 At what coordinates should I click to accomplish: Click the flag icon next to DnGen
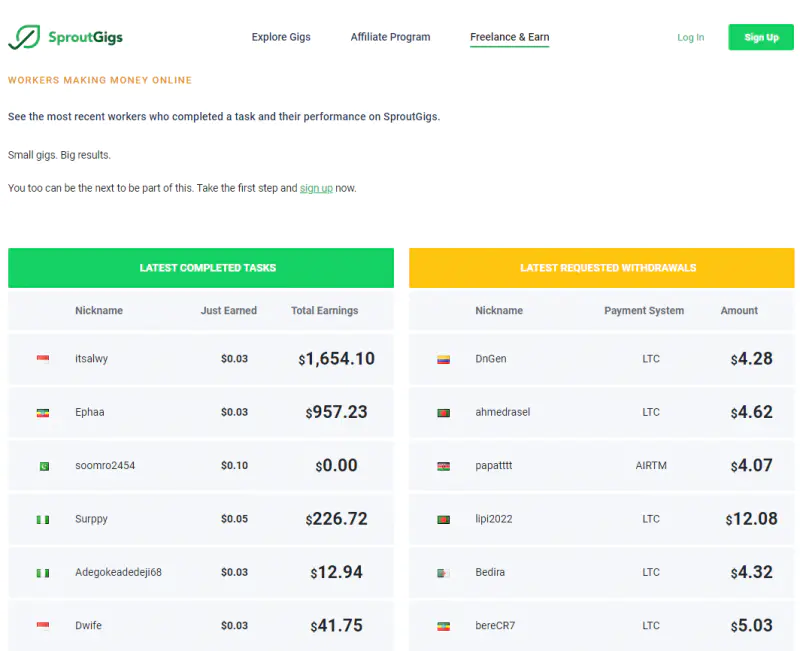(x=443, y=359)
